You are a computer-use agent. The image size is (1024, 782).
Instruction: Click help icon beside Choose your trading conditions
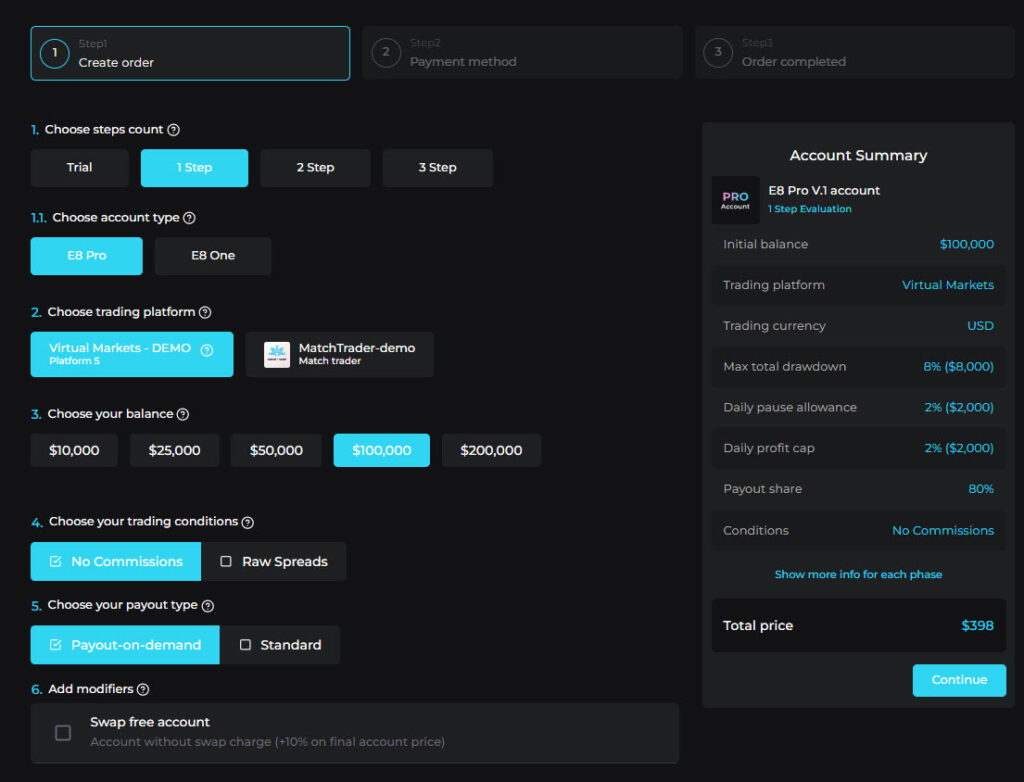coord(248,522)
